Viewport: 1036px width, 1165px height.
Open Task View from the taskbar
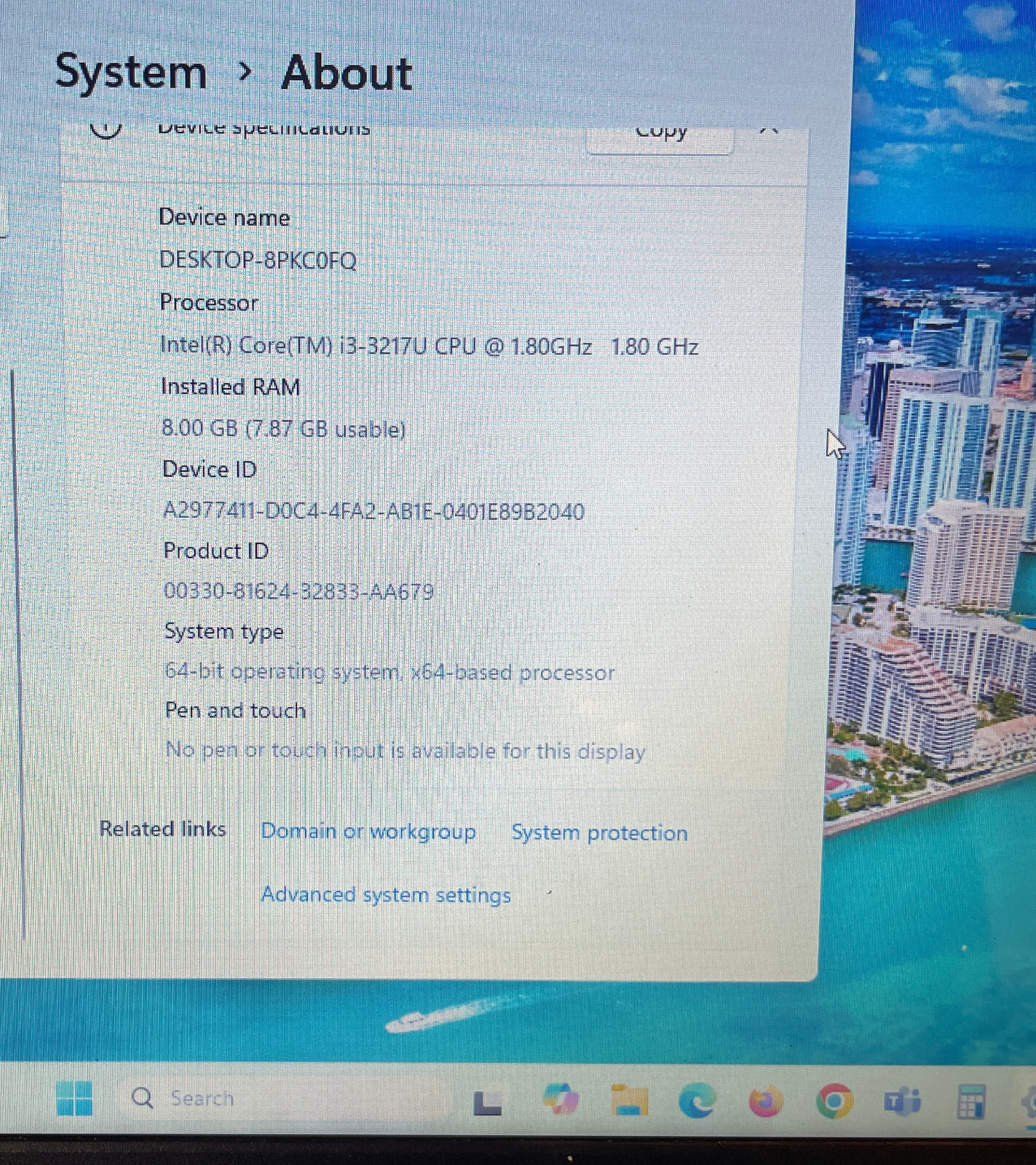coord(487,1102)
